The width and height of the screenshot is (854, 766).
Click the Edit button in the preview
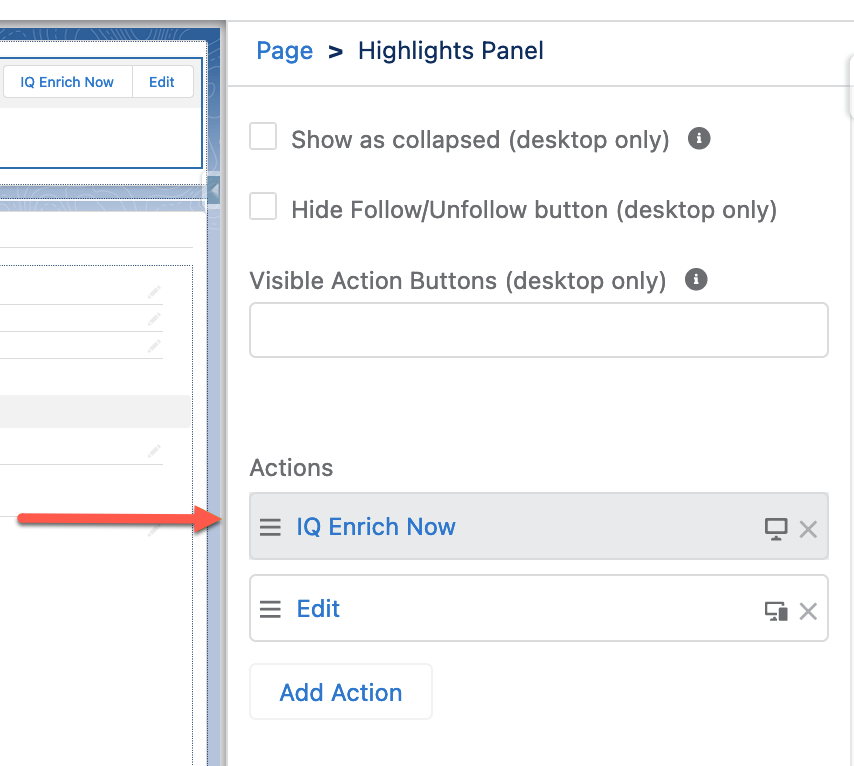click(162, 81)
